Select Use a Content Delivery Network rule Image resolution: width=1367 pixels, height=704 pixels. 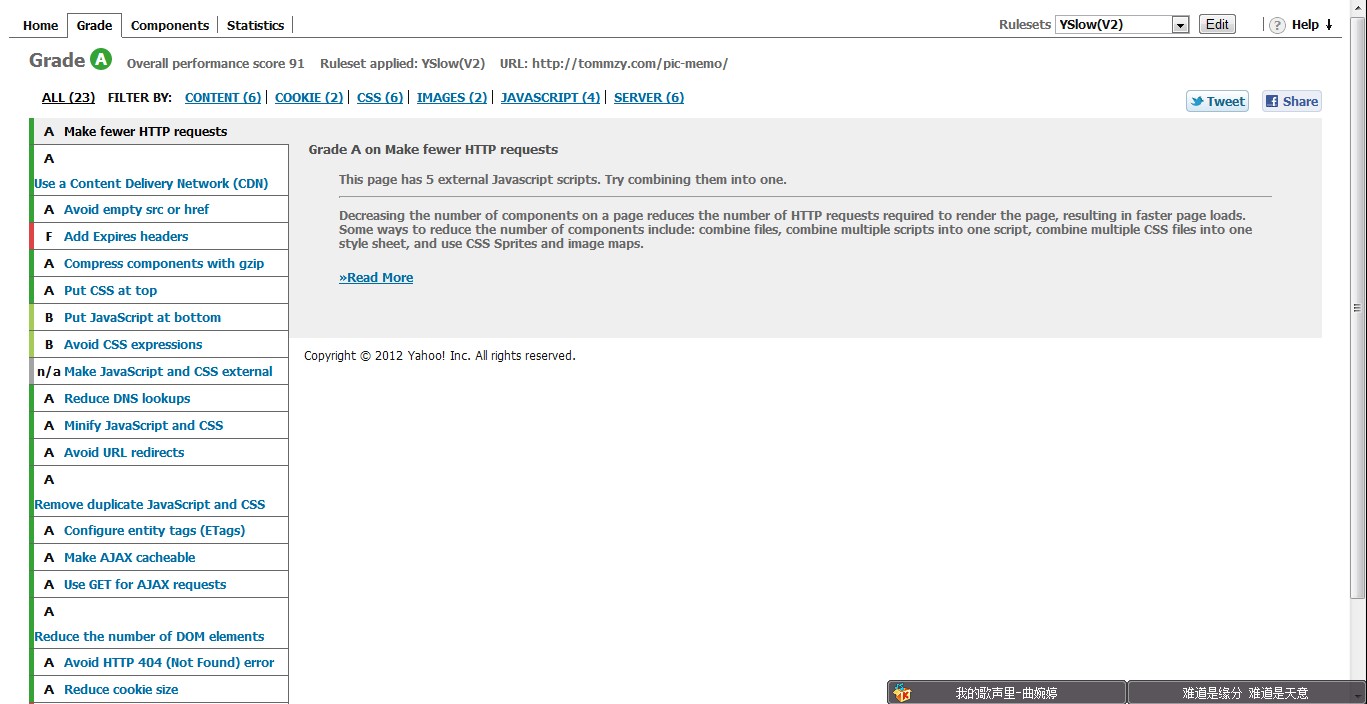click(160, 170)
